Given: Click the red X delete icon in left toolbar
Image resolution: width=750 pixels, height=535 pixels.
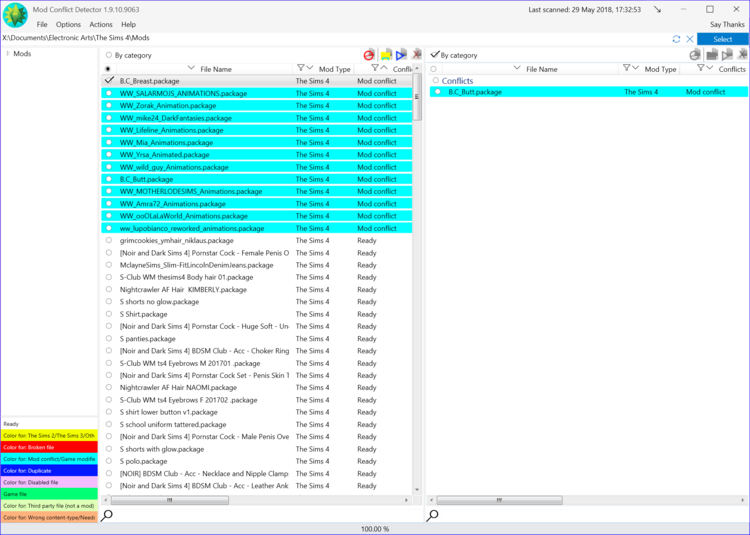Looking at the screenshot, I should point(417,55).
